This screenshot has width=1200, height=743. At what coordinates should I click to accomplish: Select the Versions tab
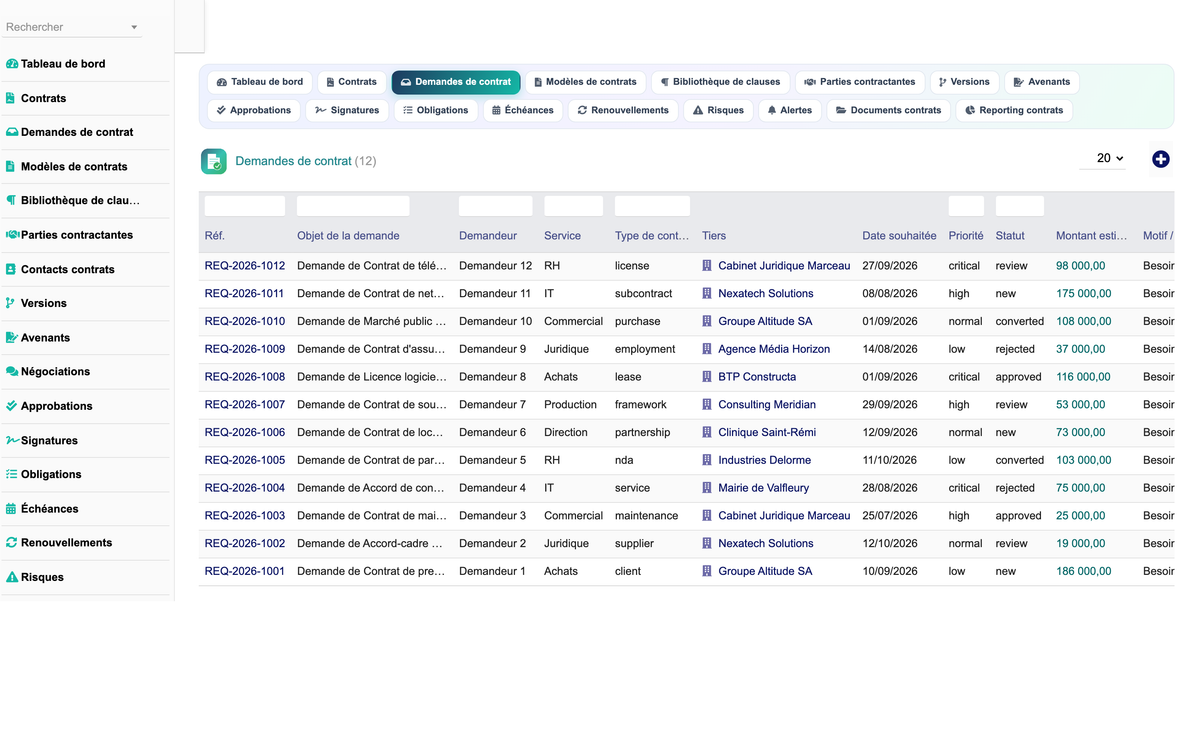pos(964,82)
